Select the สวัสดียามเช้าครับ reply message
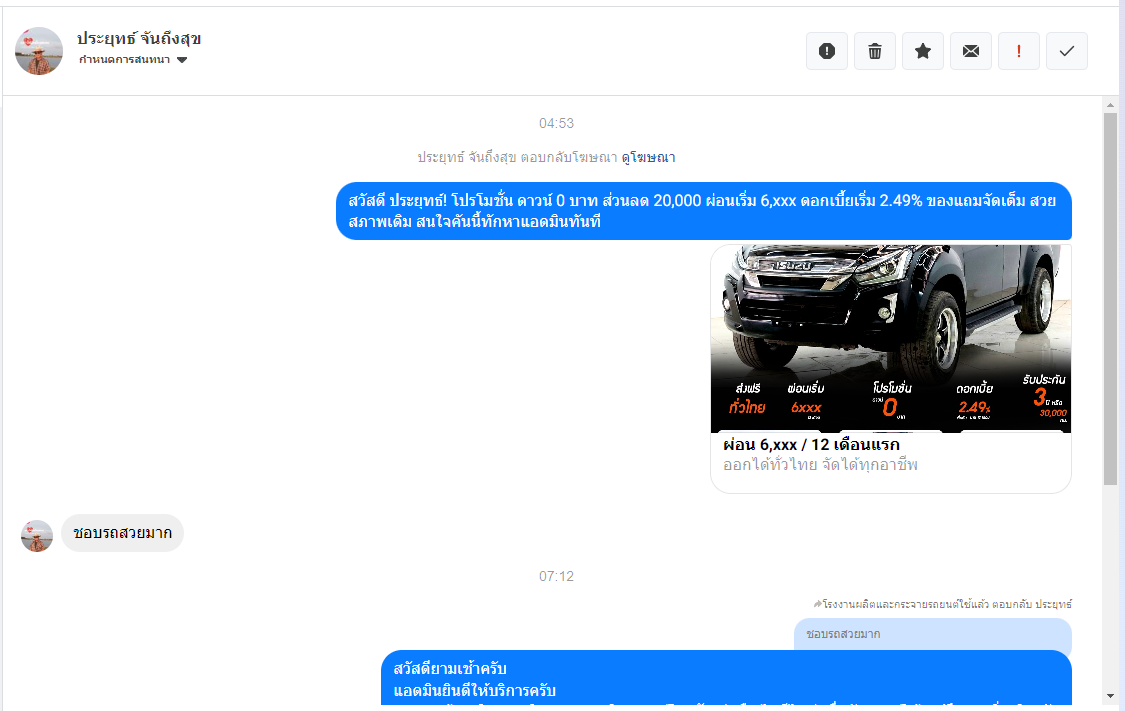1125x711 pixels. coord(726,678)
